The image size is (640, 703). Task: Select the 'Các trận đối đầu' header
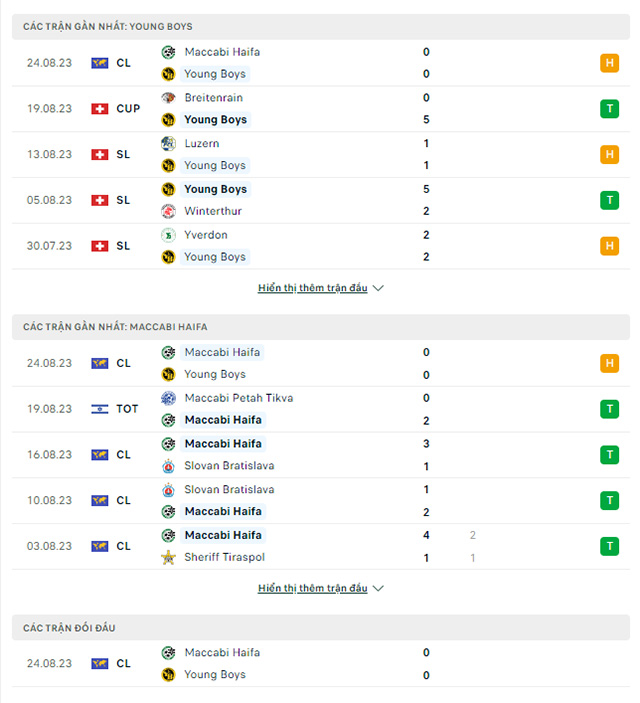click(70, 627)
